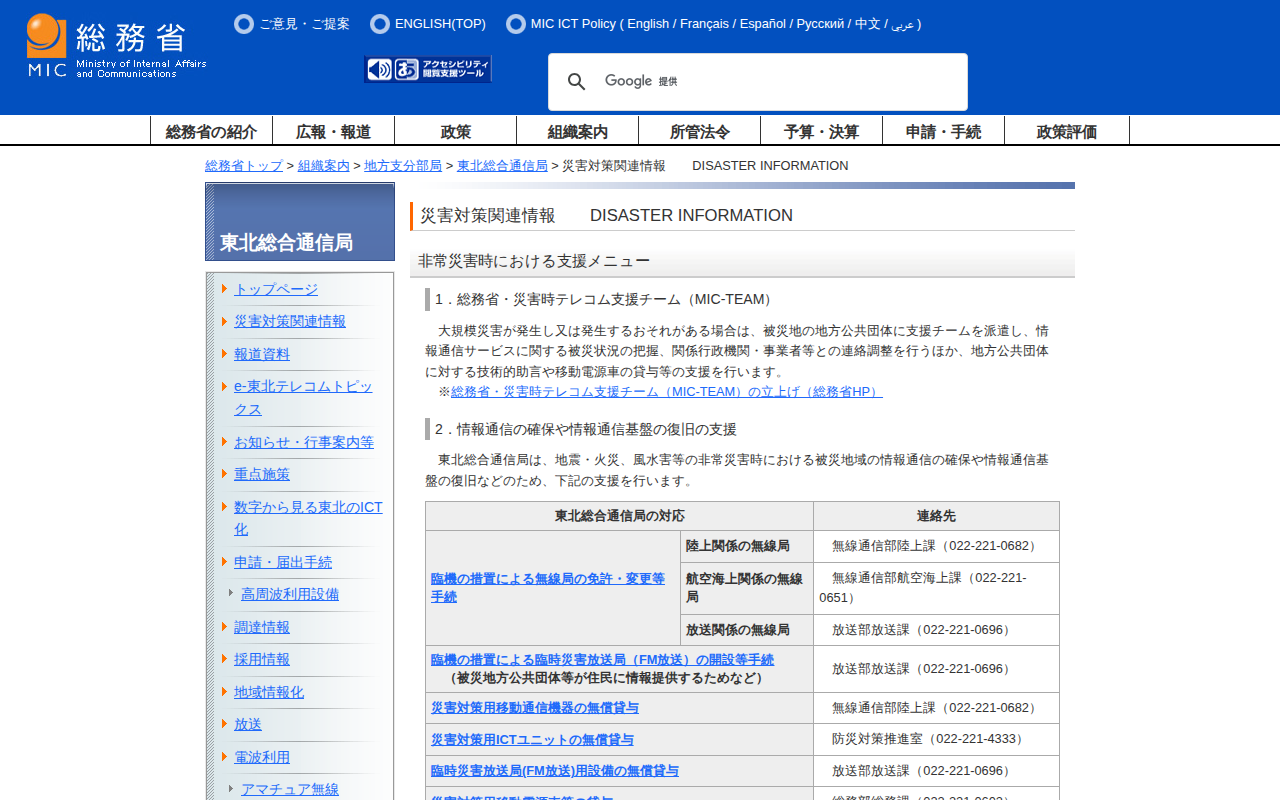Click the orange arrow beside 報道資料
Viewport: 1280px width, 800px height.
point(225,354)
